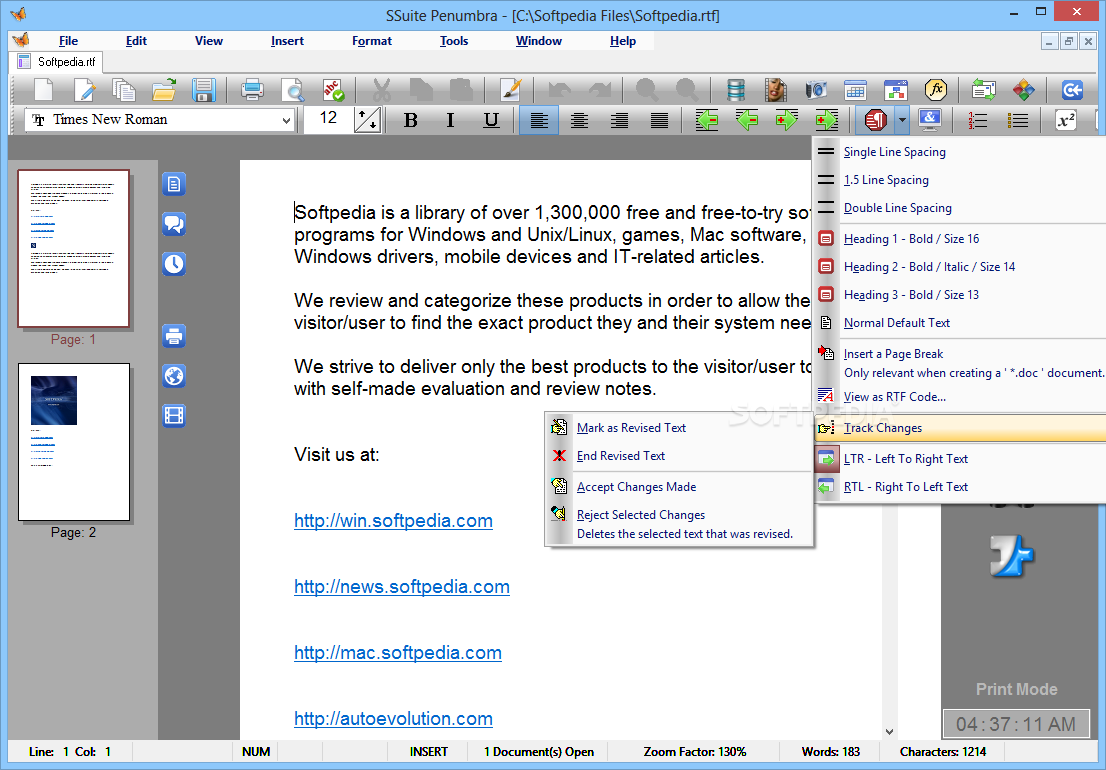Image resolution: width=1106 pixels, height=770 pixels.
Task: Insert a table with the grid icon
Action: (856, 90)
